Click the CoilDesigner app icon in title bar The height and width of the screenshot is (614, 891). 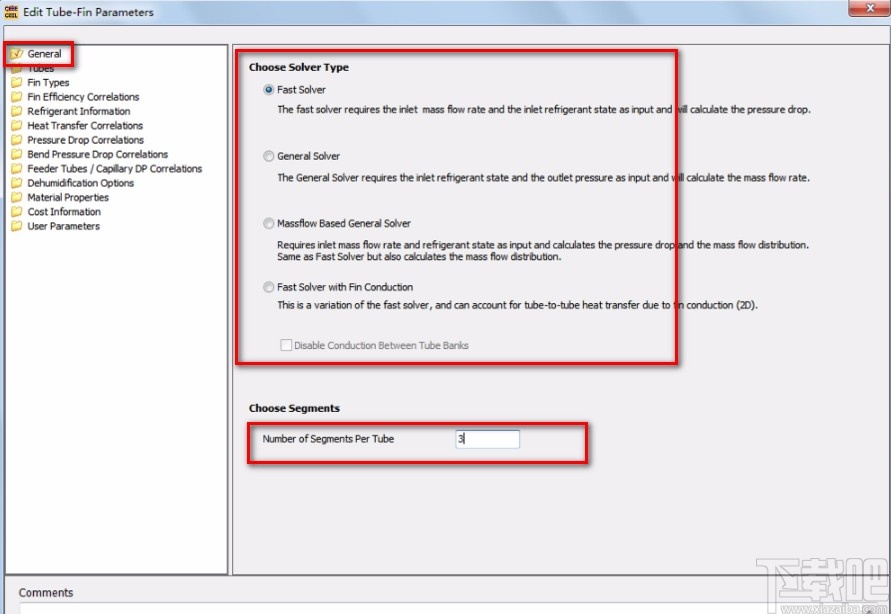(x=11, y=12)
